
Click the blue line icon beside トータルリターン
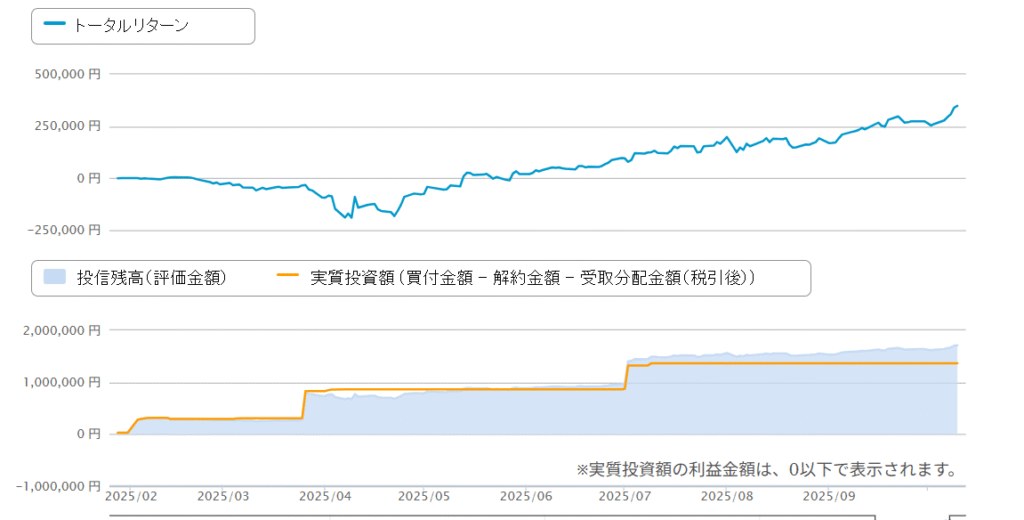click(56, 26)
